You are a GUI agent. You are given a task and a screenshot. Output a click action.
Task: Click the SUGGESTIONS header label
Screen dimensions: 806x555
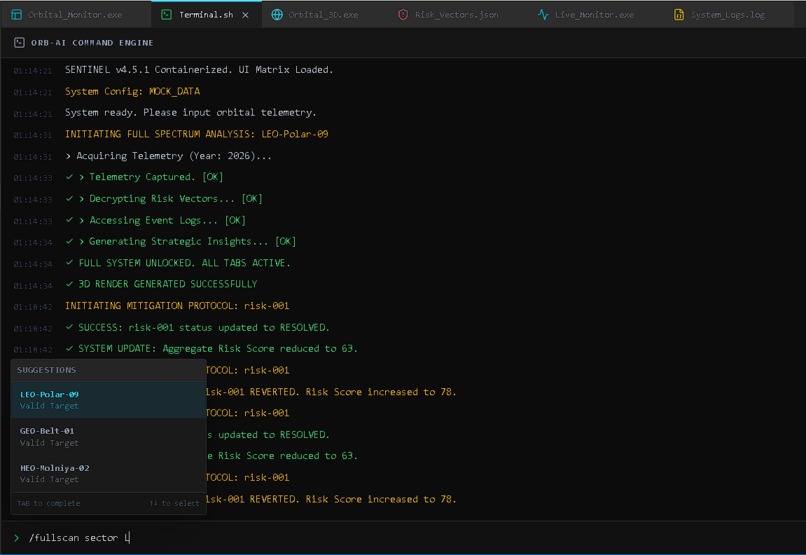46,370
